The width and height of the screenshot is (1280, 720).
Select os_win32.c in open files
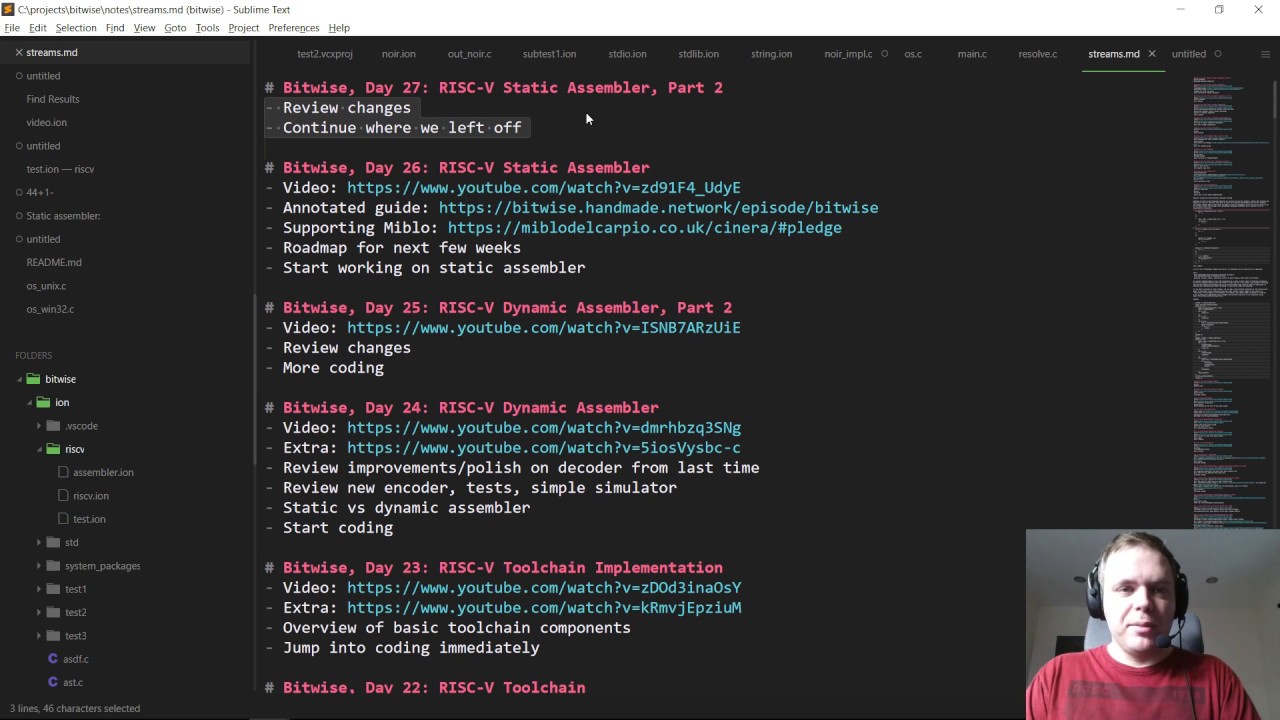coord(50,309)
